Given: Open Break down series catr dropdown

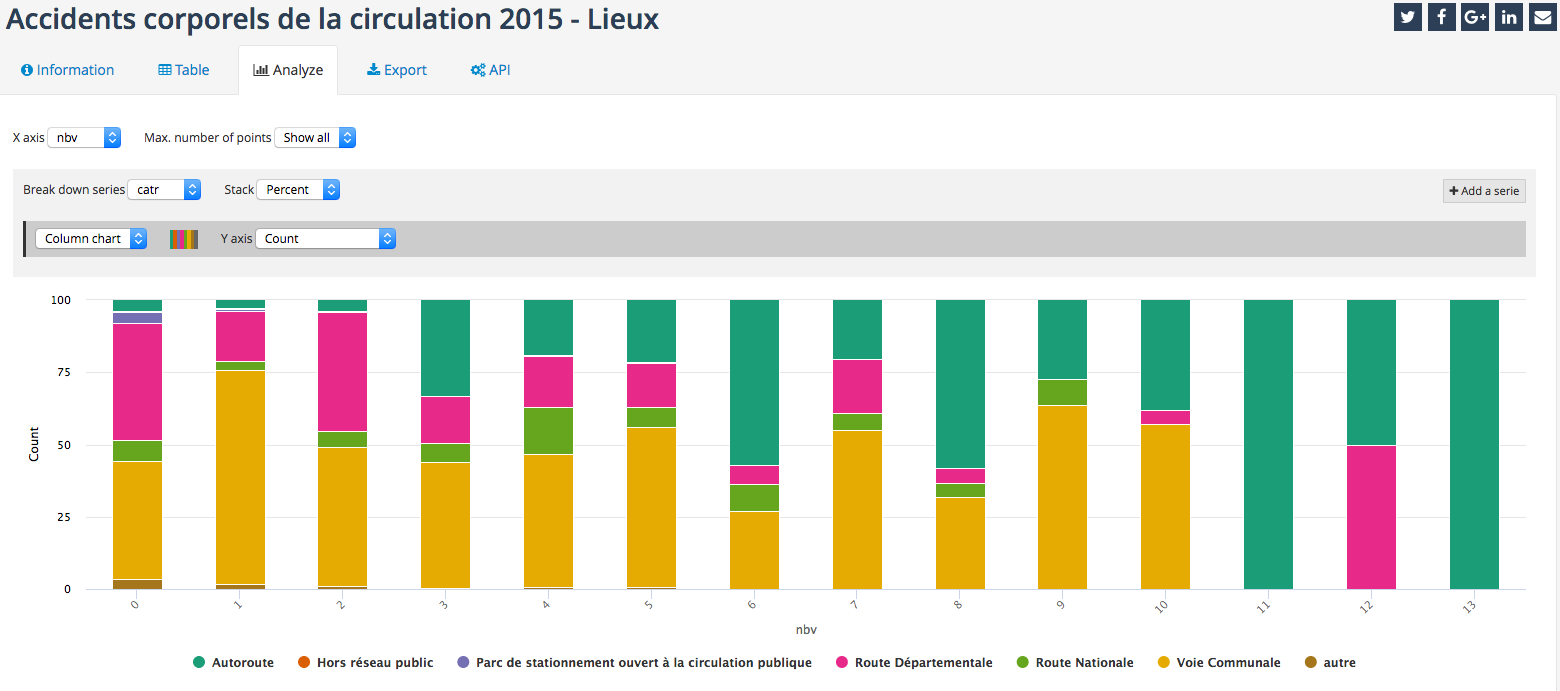Looking at the screenshot, I should click(x=164, y=190).
